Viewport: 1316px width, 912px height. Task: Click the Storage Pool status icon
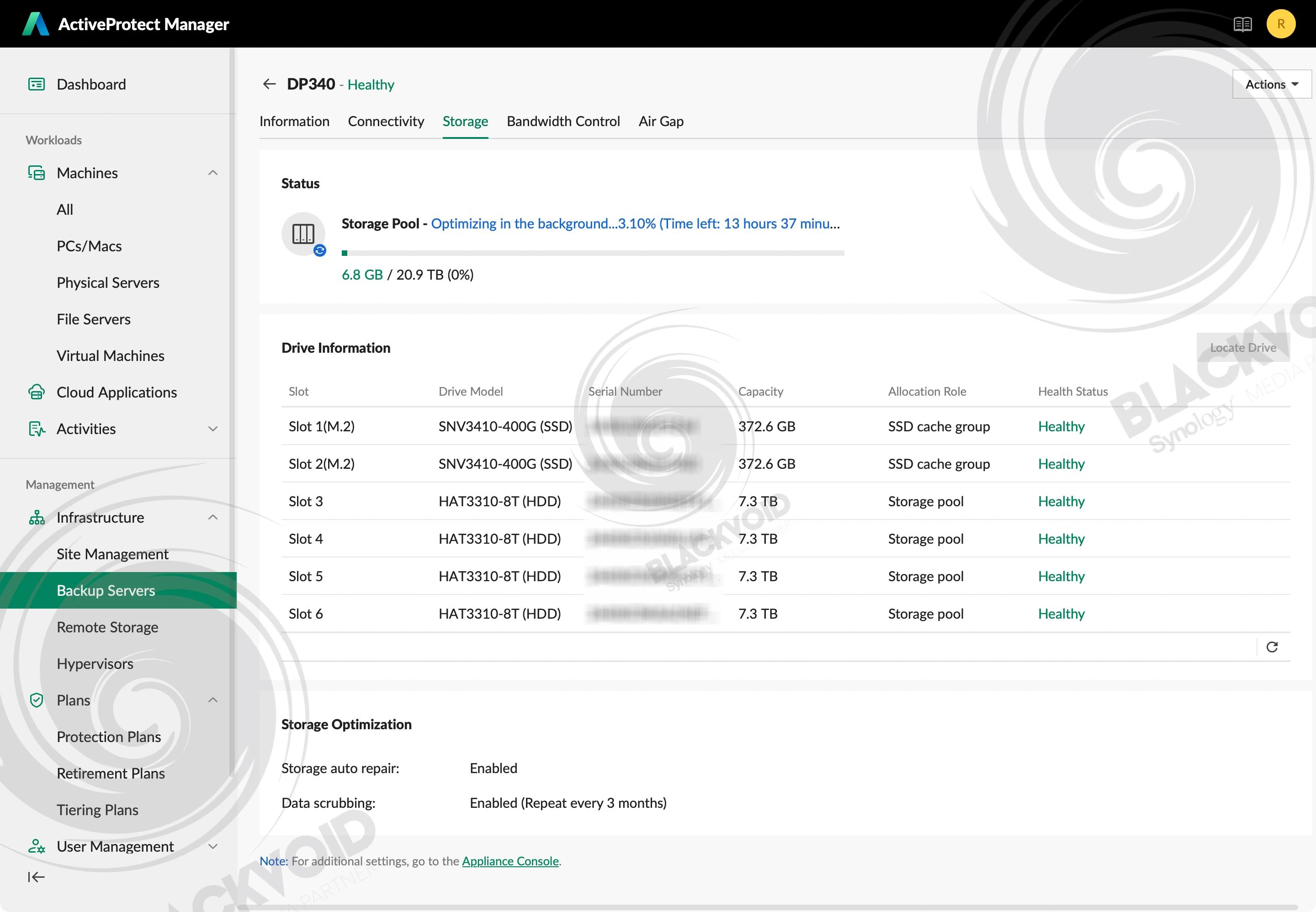303,234
